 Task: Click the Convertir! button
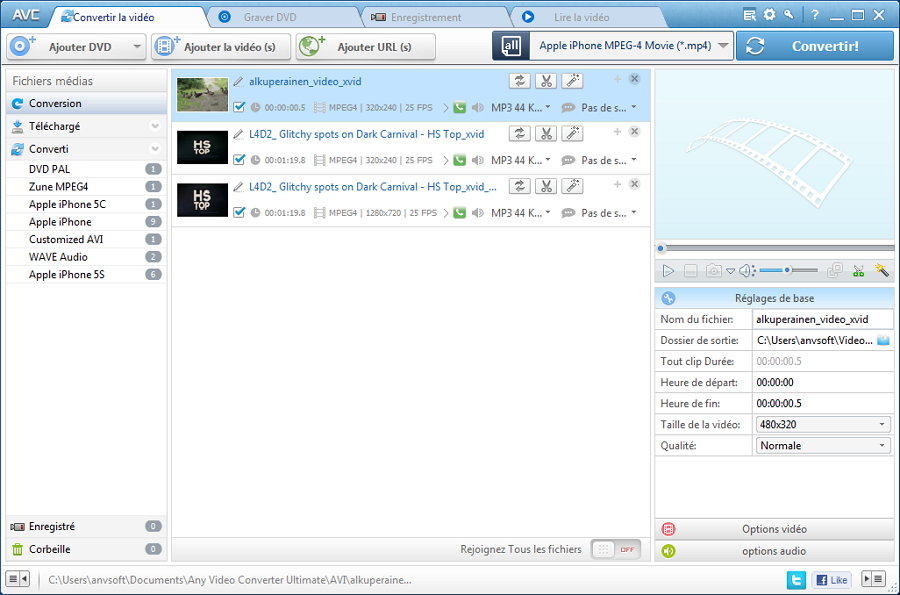point(814,46)
